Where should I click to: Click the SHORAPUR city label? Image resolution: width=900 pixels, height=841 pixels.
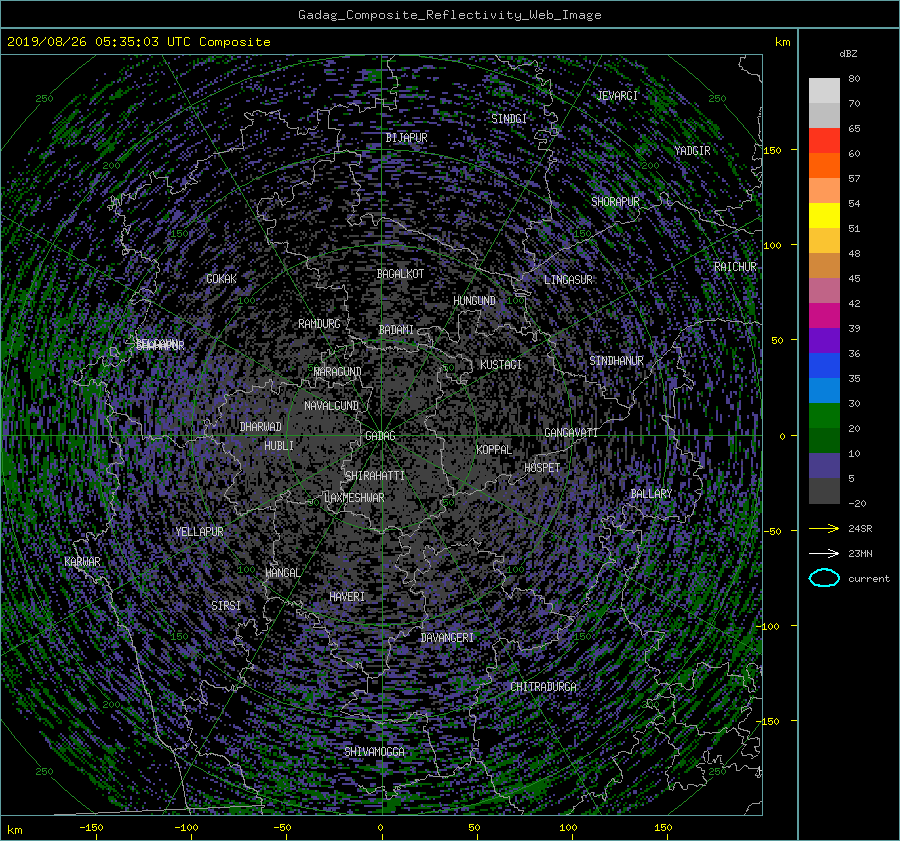pyautogui.click(x=615, y=202)
